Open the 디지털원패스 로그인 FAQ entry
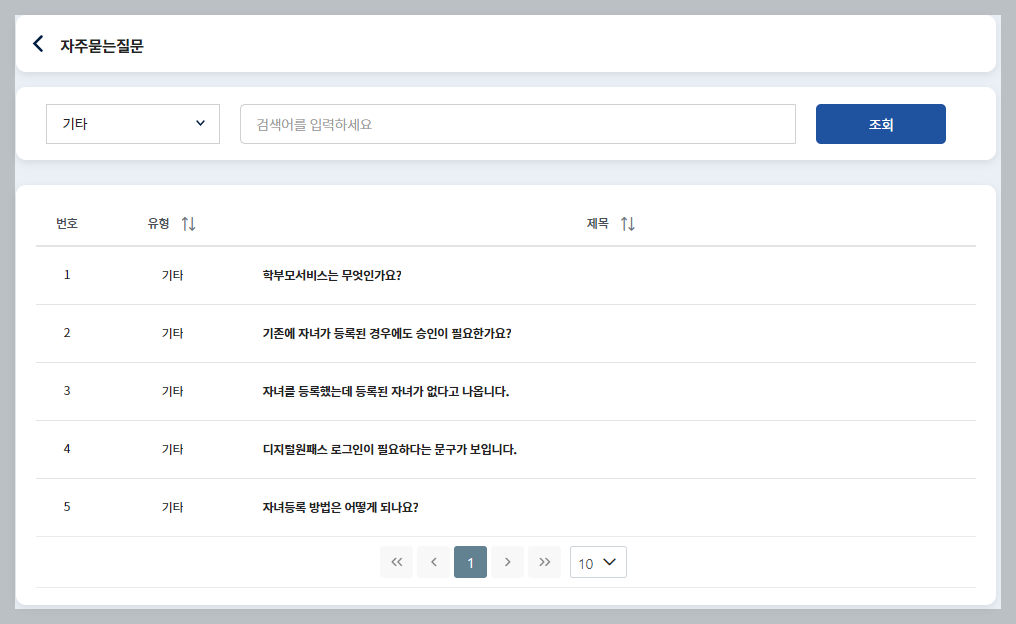 pos(391,449)
